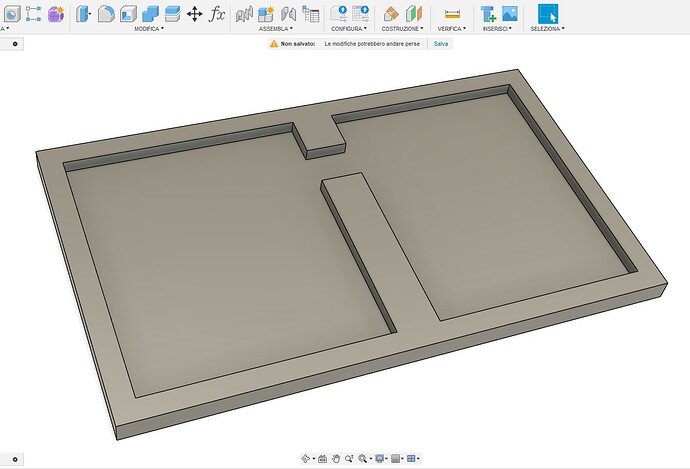Click the 'Non salvato:' label
The image size is (690, 469).
coord(298,44)
